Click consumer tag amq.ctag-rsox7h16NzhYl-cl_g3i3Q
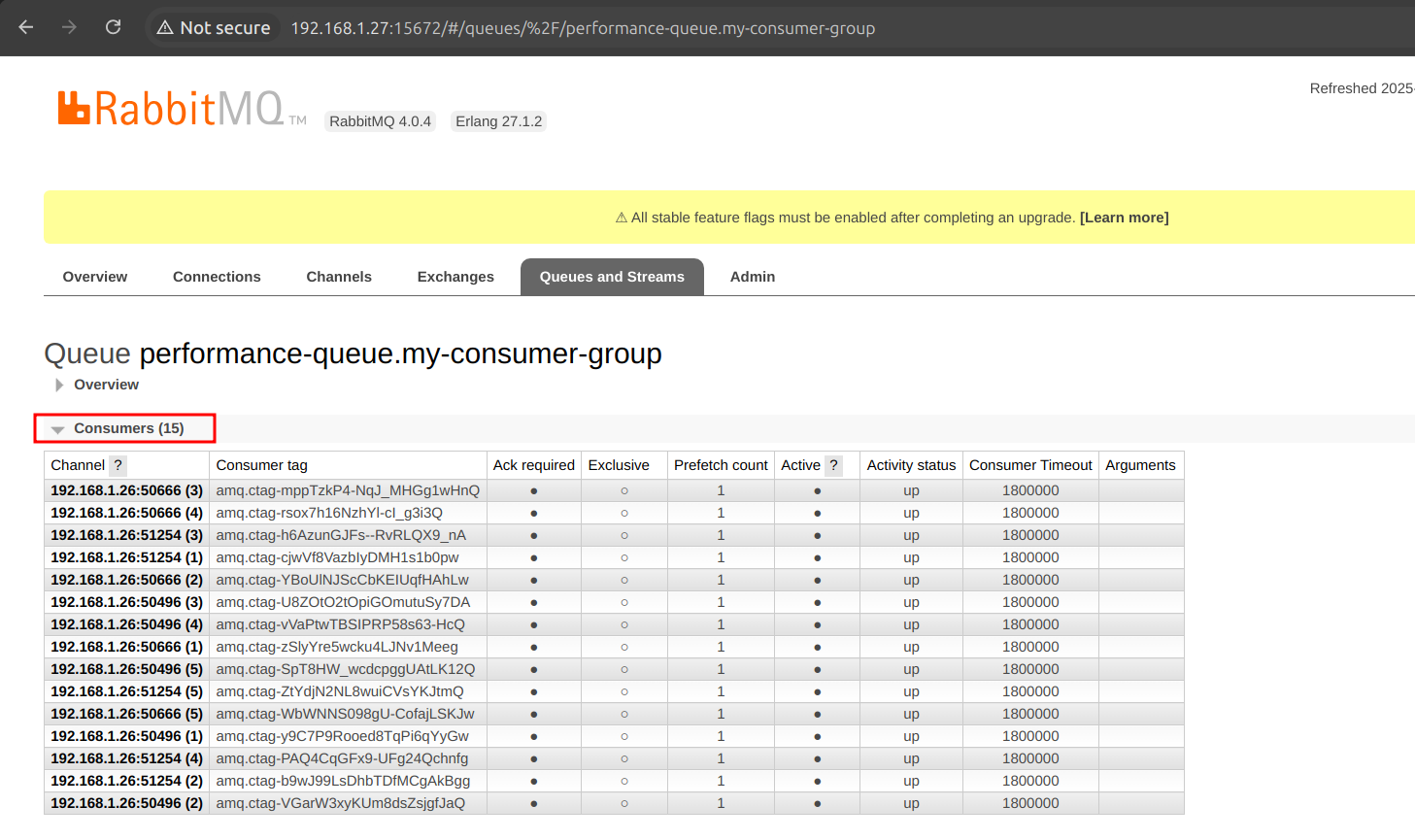The image size is (1415, 840). [x=329, y=513]
